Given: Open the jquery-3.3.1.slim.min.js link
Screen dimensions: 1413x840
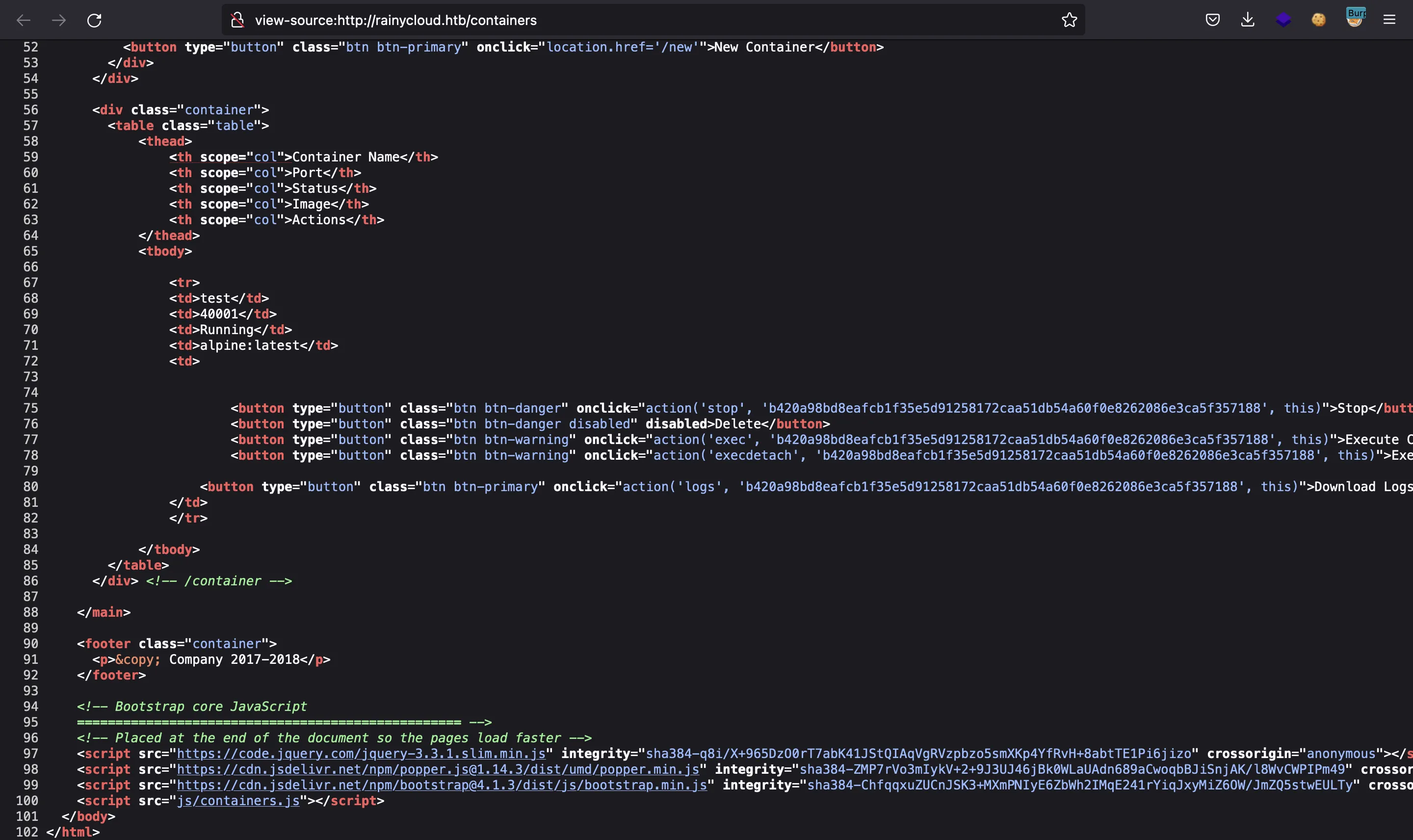Looking at the screenshot, I should tap(361, 753).
